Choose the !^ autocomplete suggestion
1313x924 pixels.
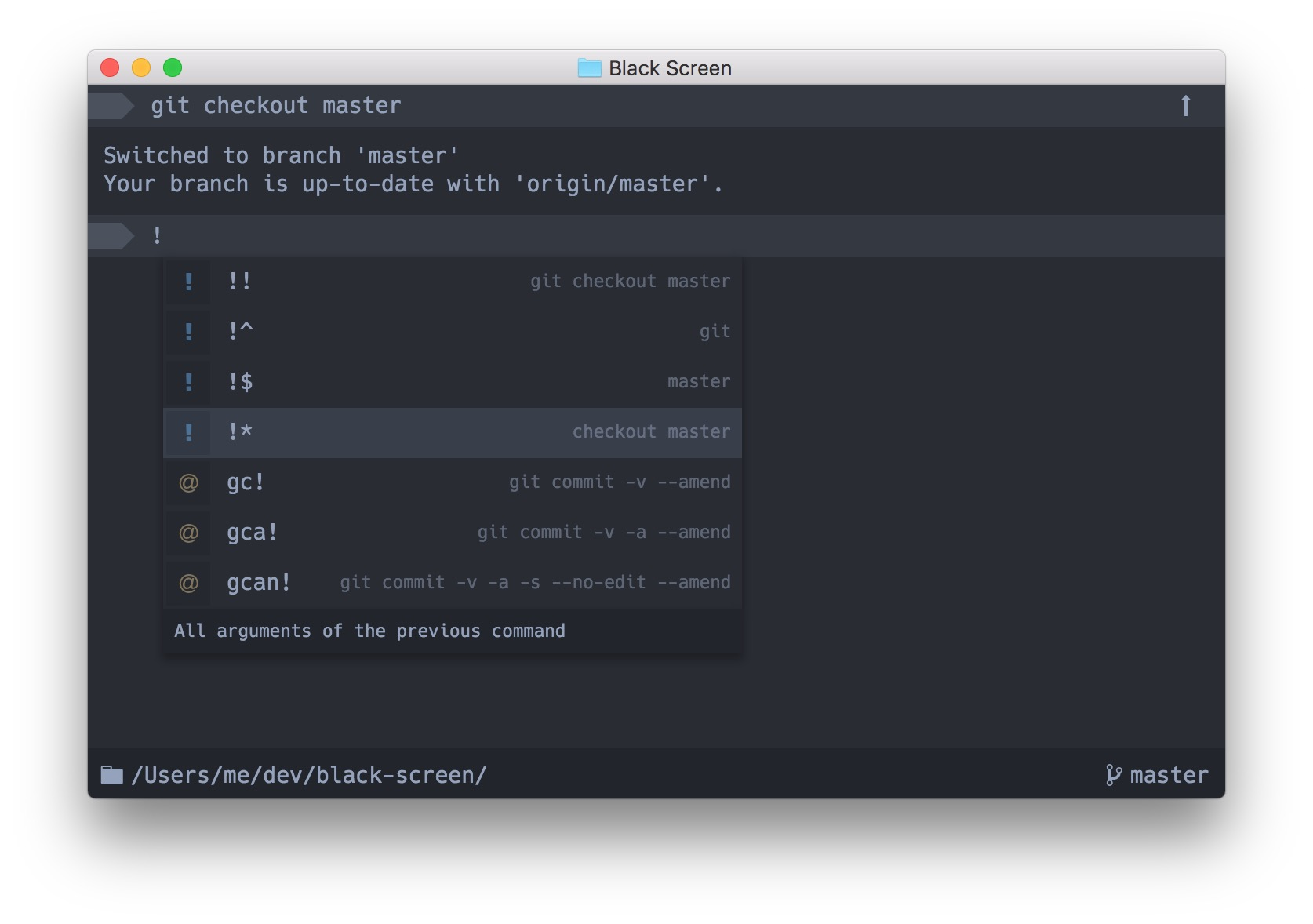click(453, 332)
